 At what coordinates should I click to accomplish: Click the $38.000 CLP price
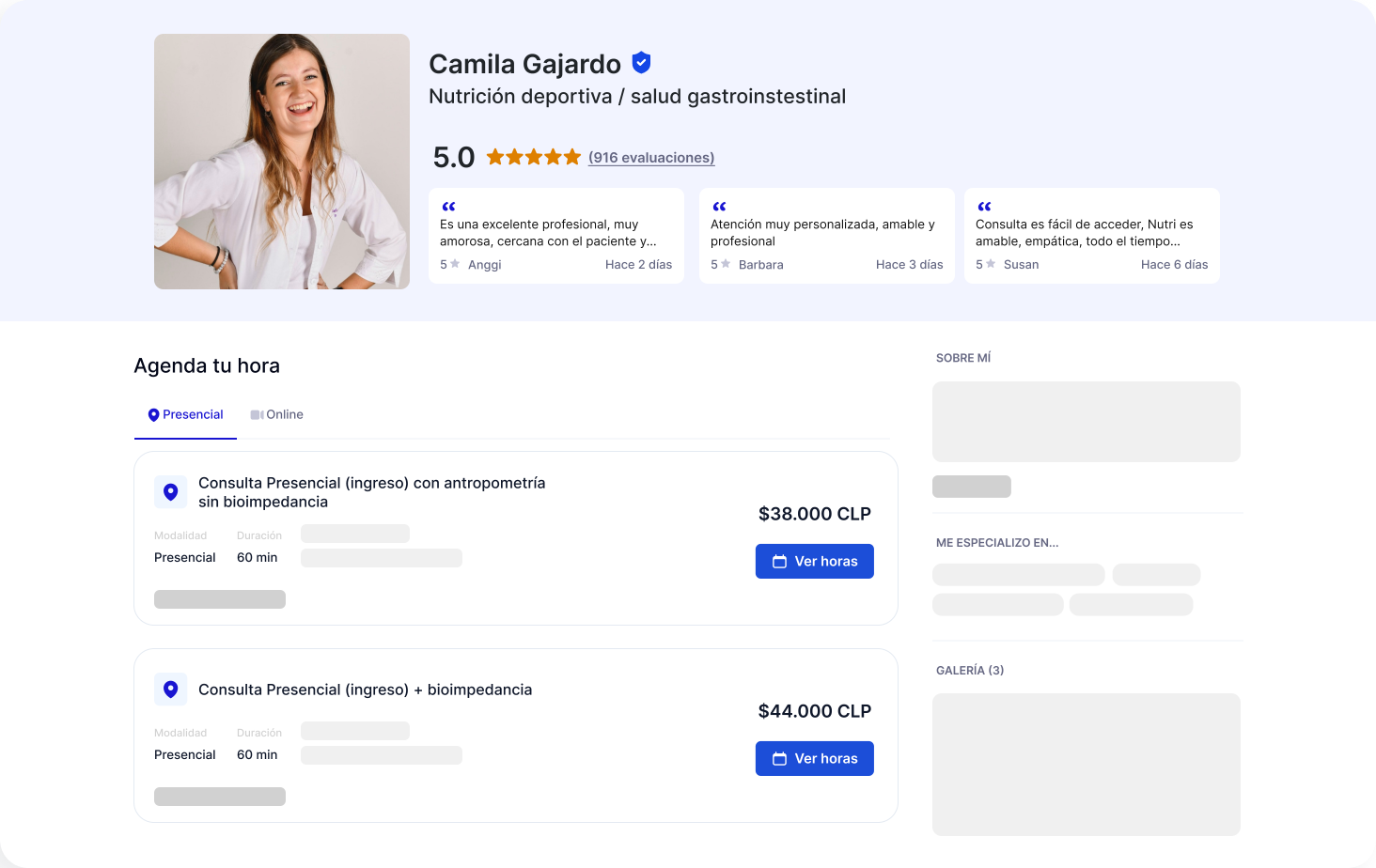(815, 514)
